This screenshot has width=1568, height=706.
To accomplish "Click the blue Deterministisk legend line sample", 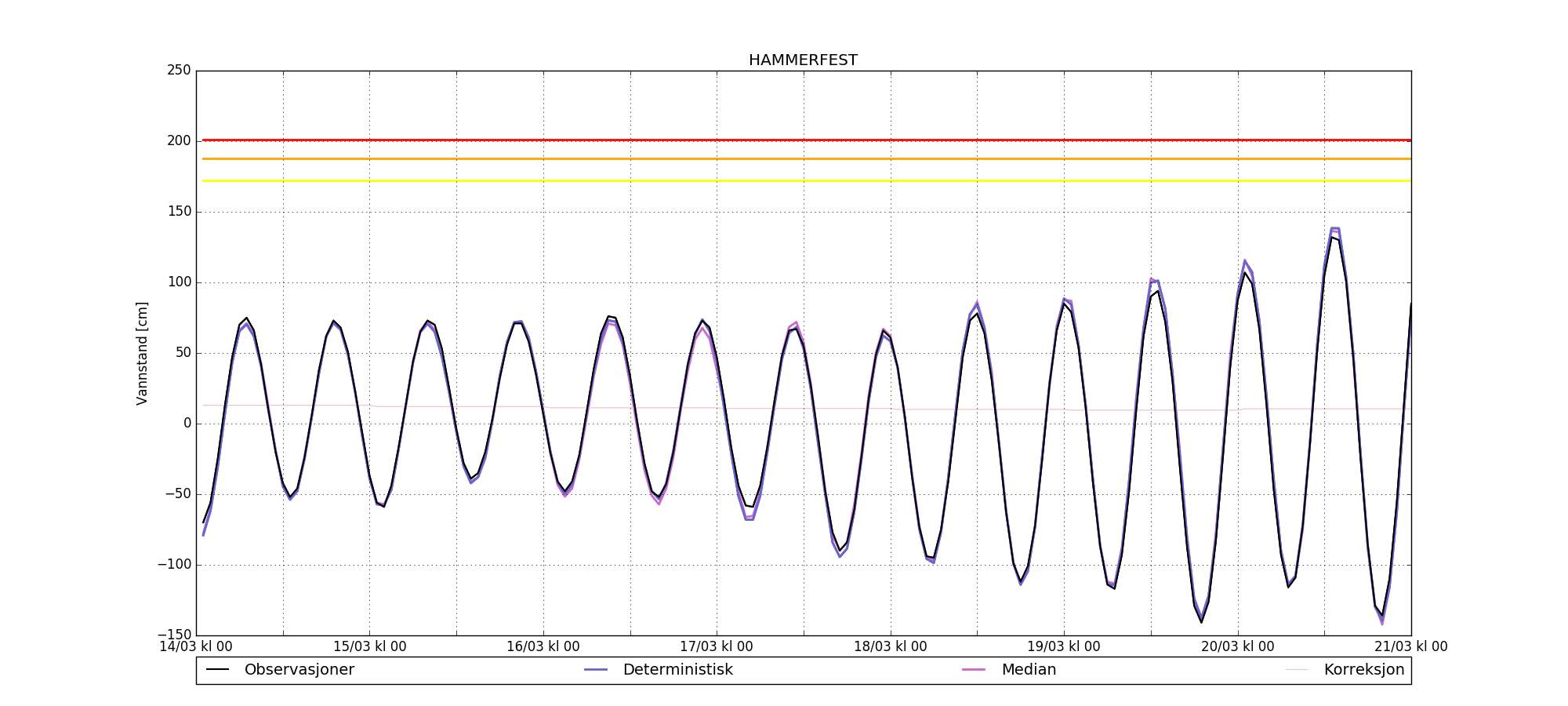I will (596, 670).
